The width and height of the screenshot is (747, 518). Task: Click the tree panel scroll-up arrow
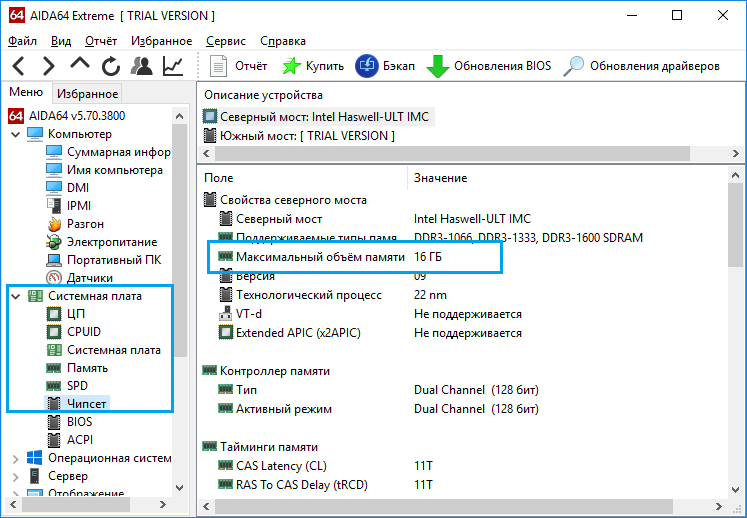(x=180, y=116)
